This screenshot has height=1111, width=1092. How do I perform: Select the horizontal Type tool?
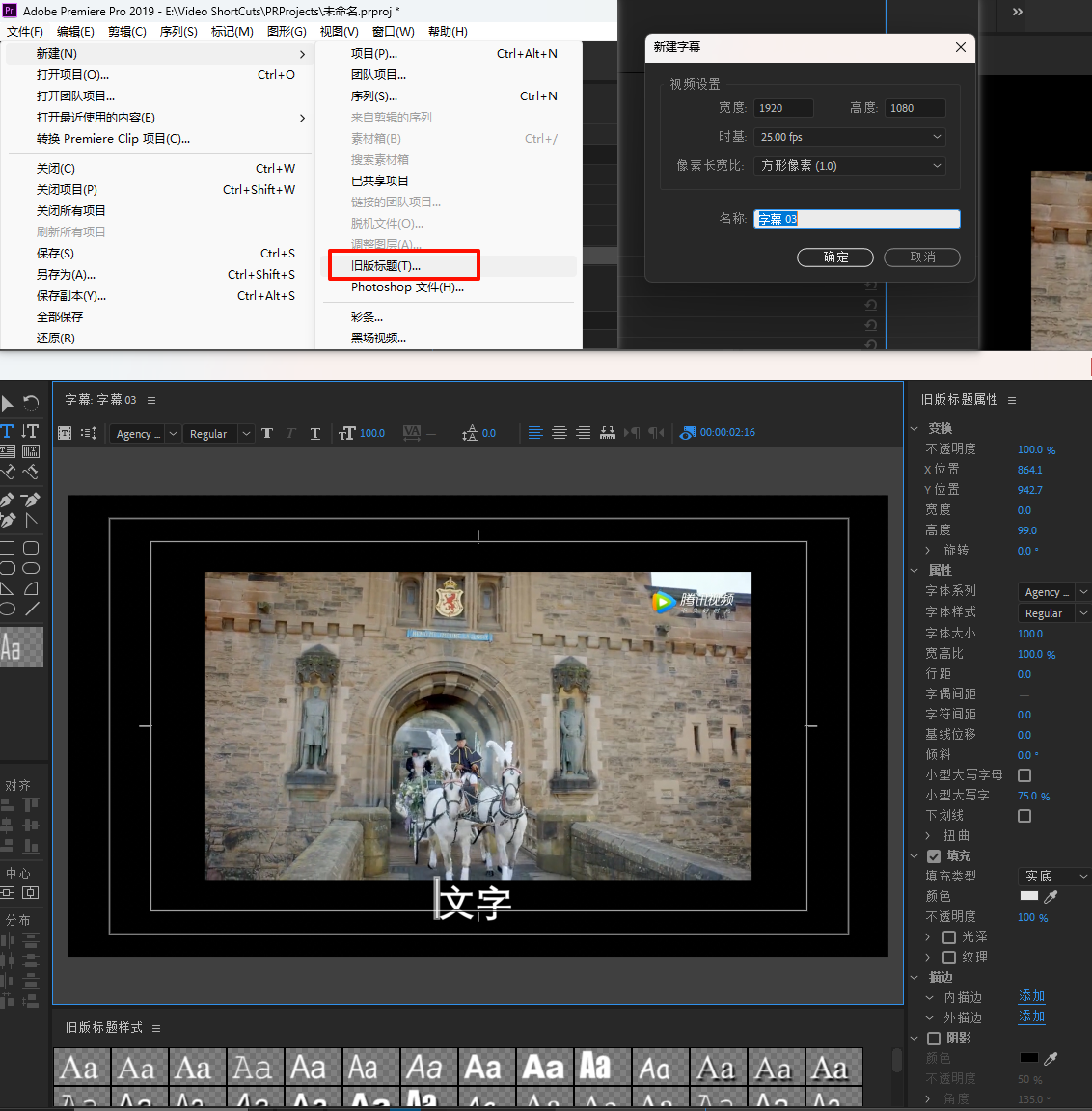pos(7,431)
